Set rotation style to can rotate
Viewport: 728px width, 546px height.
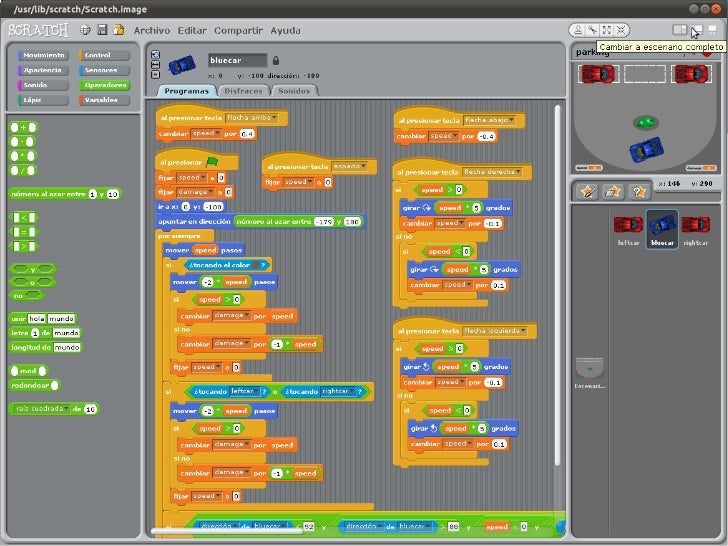tap(156, 54)
